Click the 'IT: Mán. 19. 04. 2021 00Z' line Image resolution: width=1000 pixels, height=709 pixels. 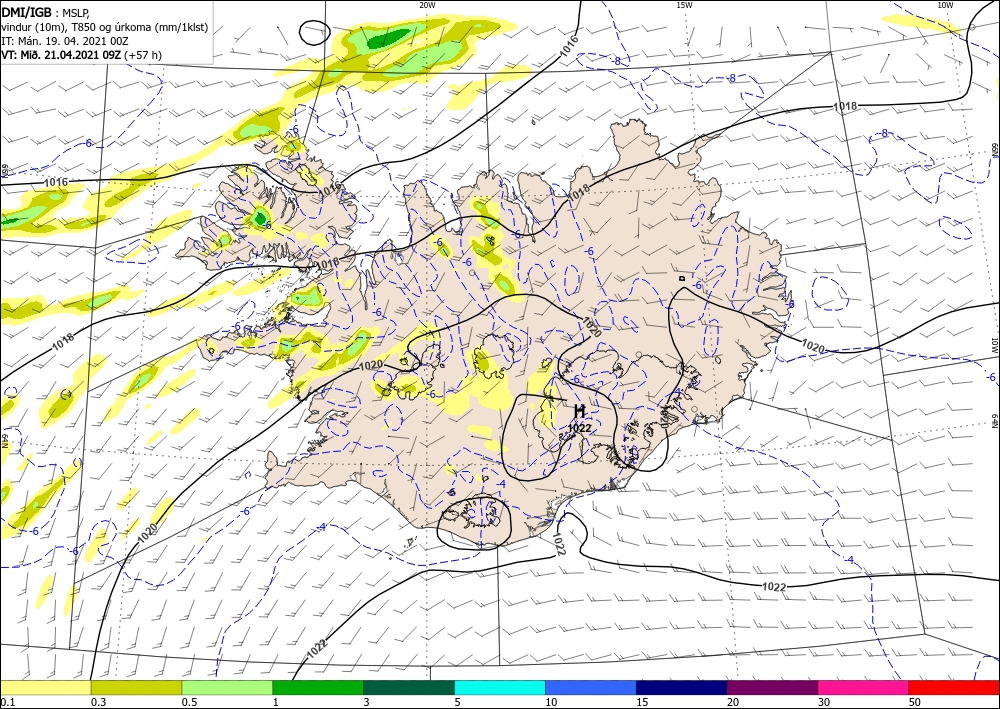tap(64, 41)
